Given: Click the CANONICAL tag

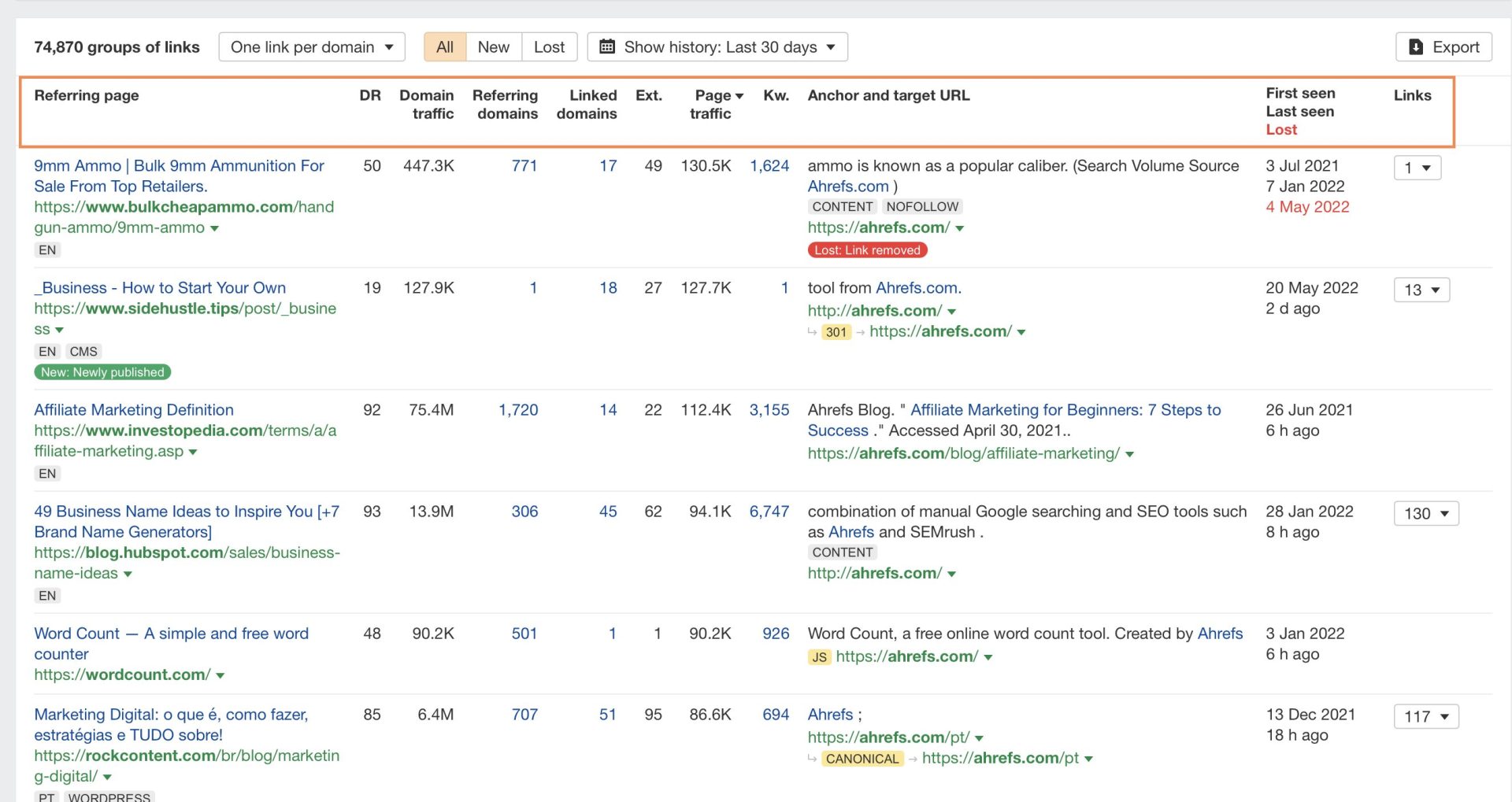Looking at the screenshot, I should pos(862,759).
